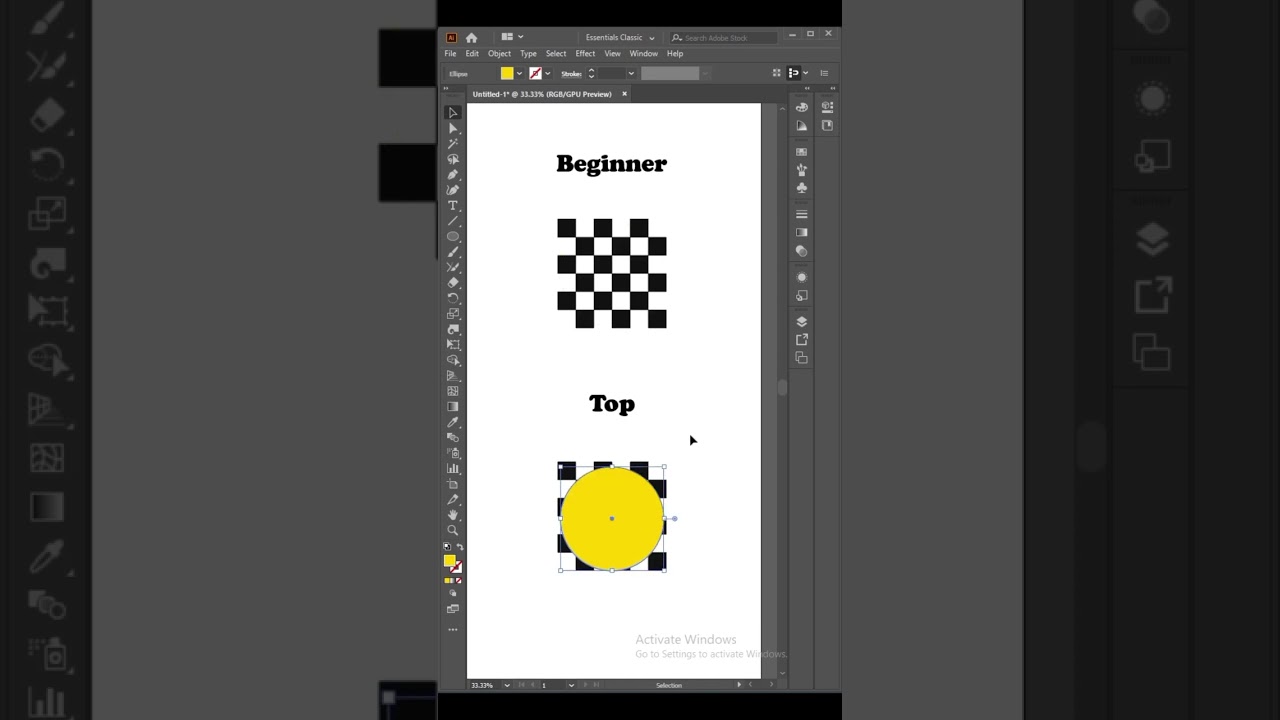
Task: Open the Layers panel icon
Action: [801, 322]
